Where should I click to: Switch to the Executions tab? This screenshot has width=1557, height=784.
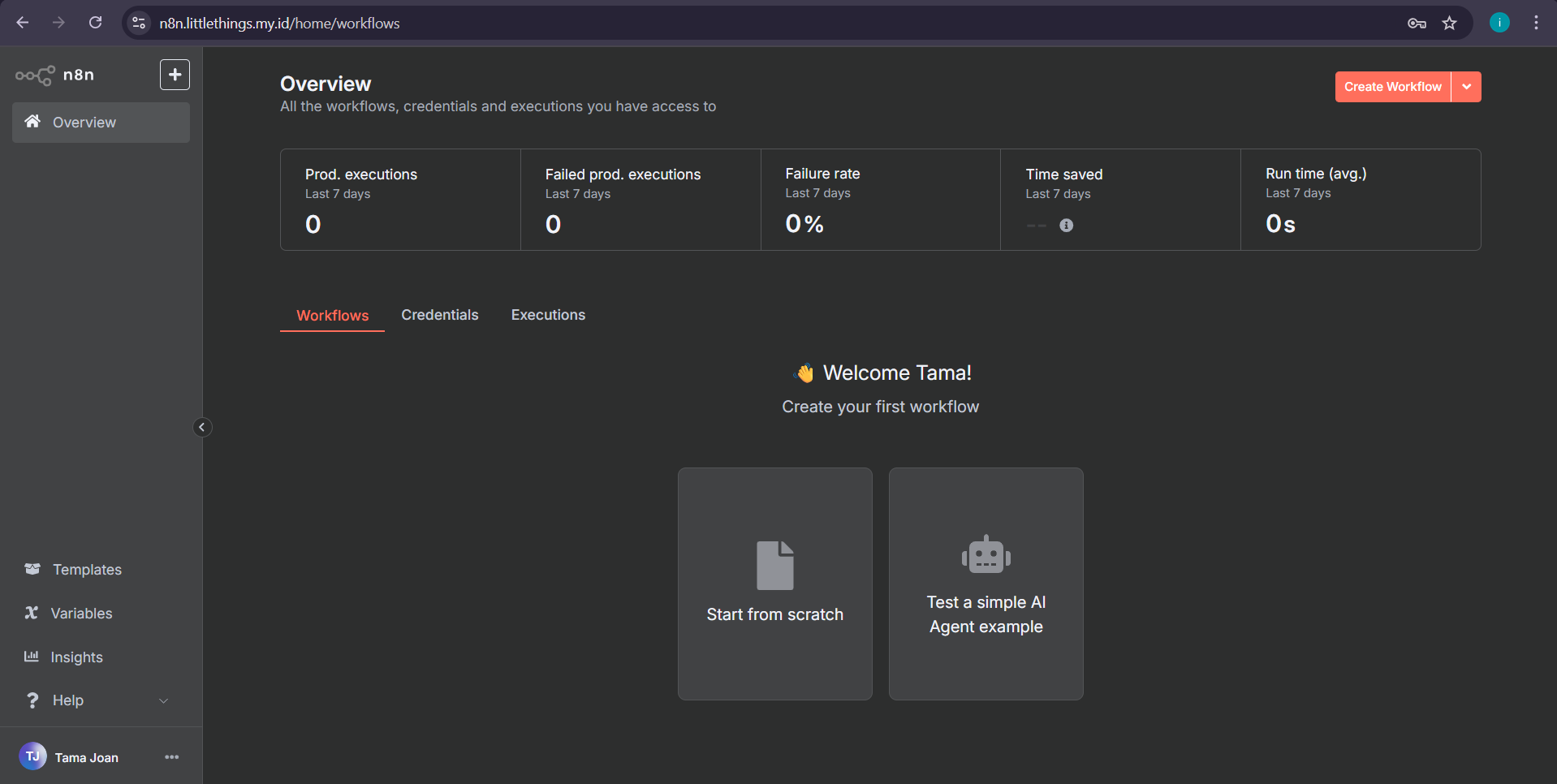tap(548, 315)
